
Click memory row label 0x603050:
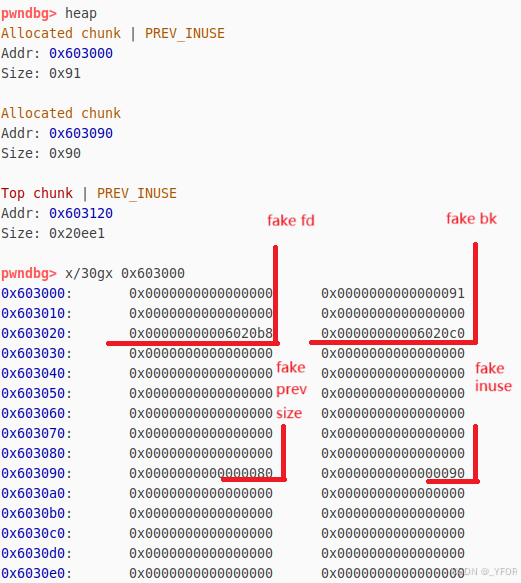36,393
